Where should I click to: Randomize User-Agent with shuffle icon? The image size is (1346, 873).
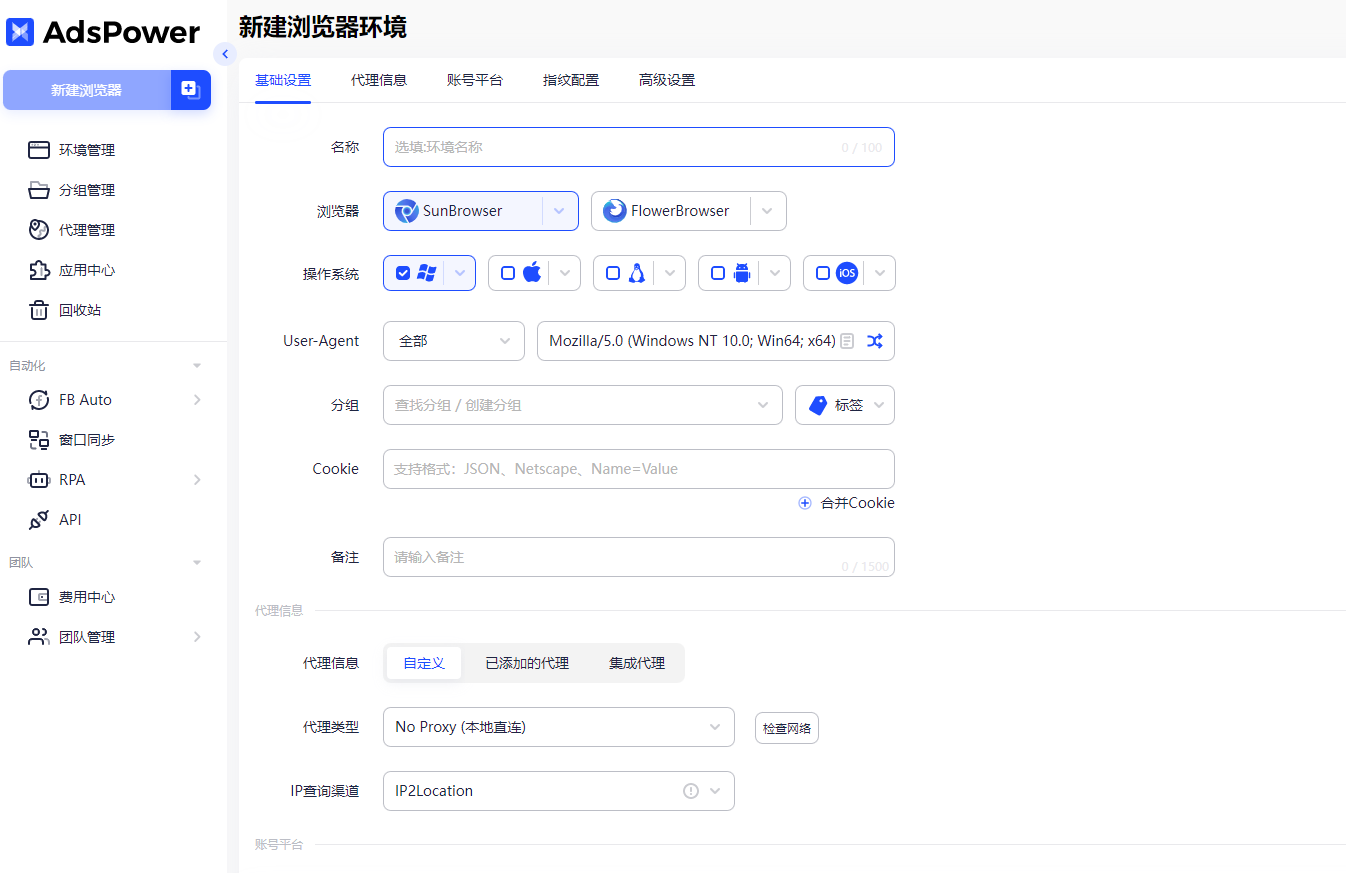[x=875, y=341]
